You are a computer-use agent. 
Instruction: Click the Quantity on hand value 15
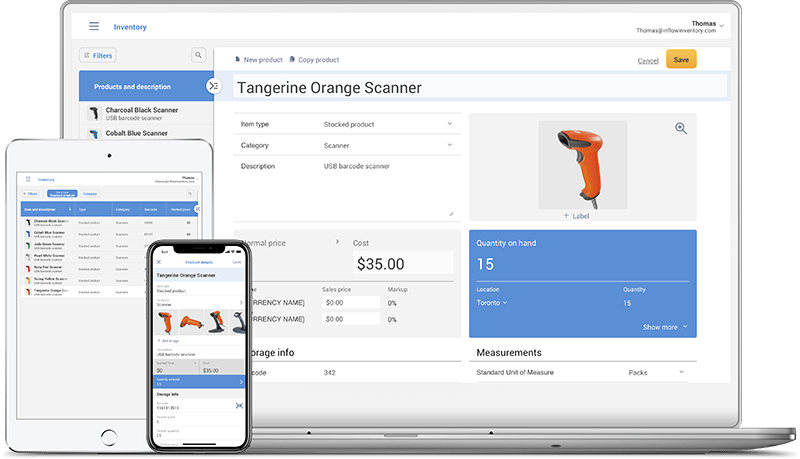[x=485, y=264]
